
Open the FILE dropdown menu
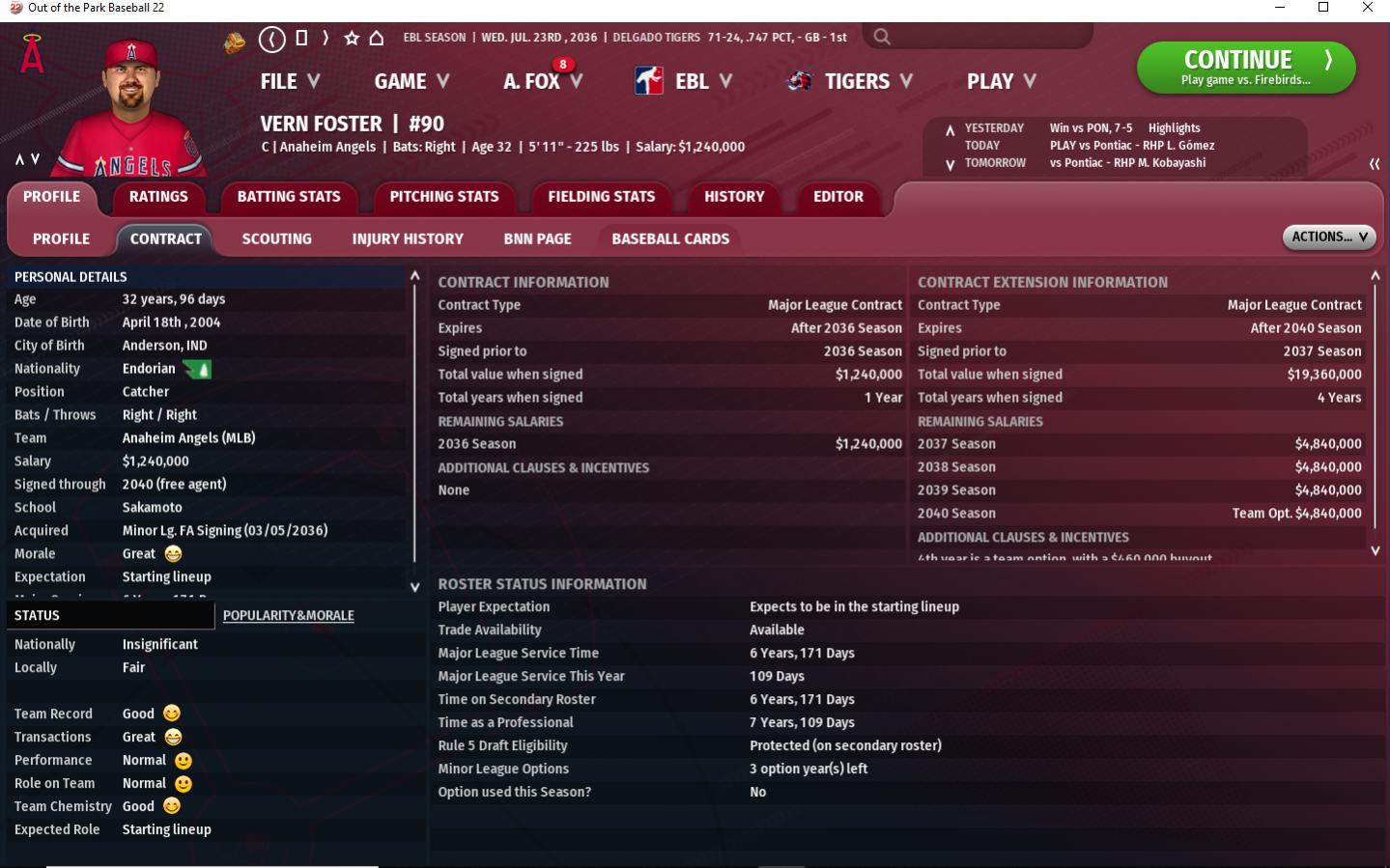(290, 82)
